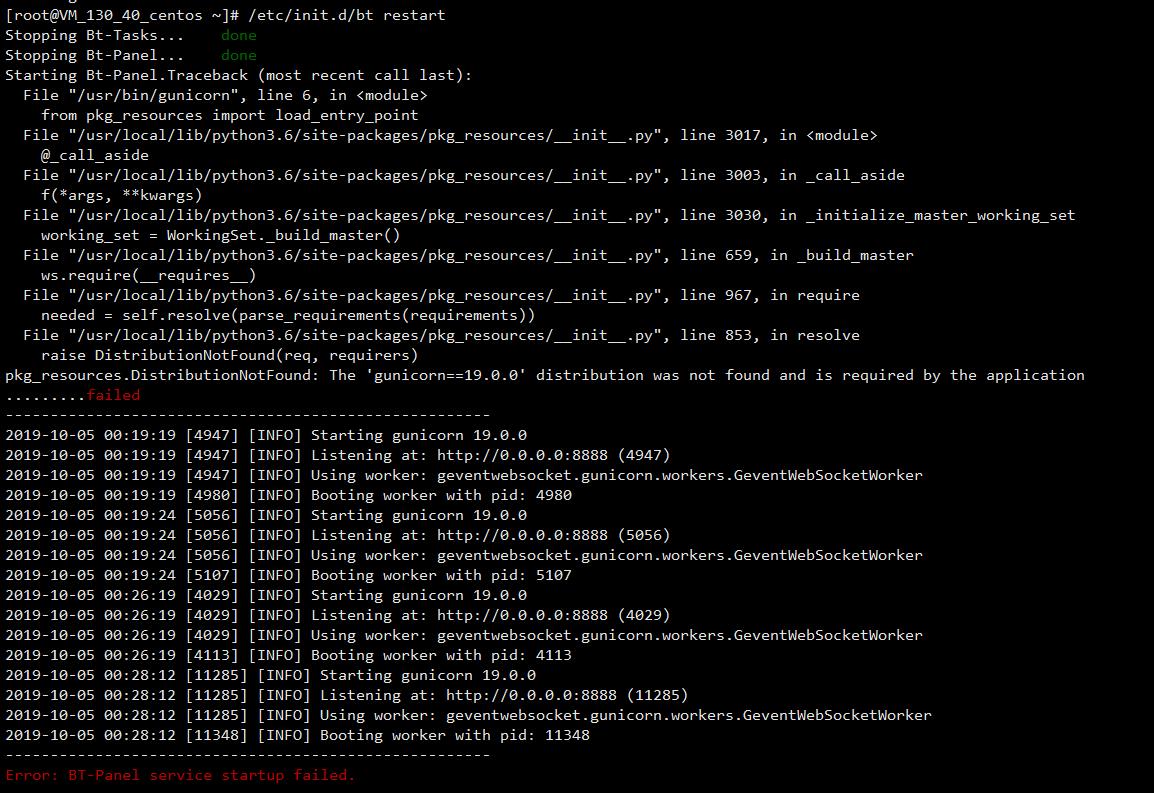Click the http://0.0.0.0:8888 (4947) listening address
Screen dimensions: 1154x793
coord(553,455)
